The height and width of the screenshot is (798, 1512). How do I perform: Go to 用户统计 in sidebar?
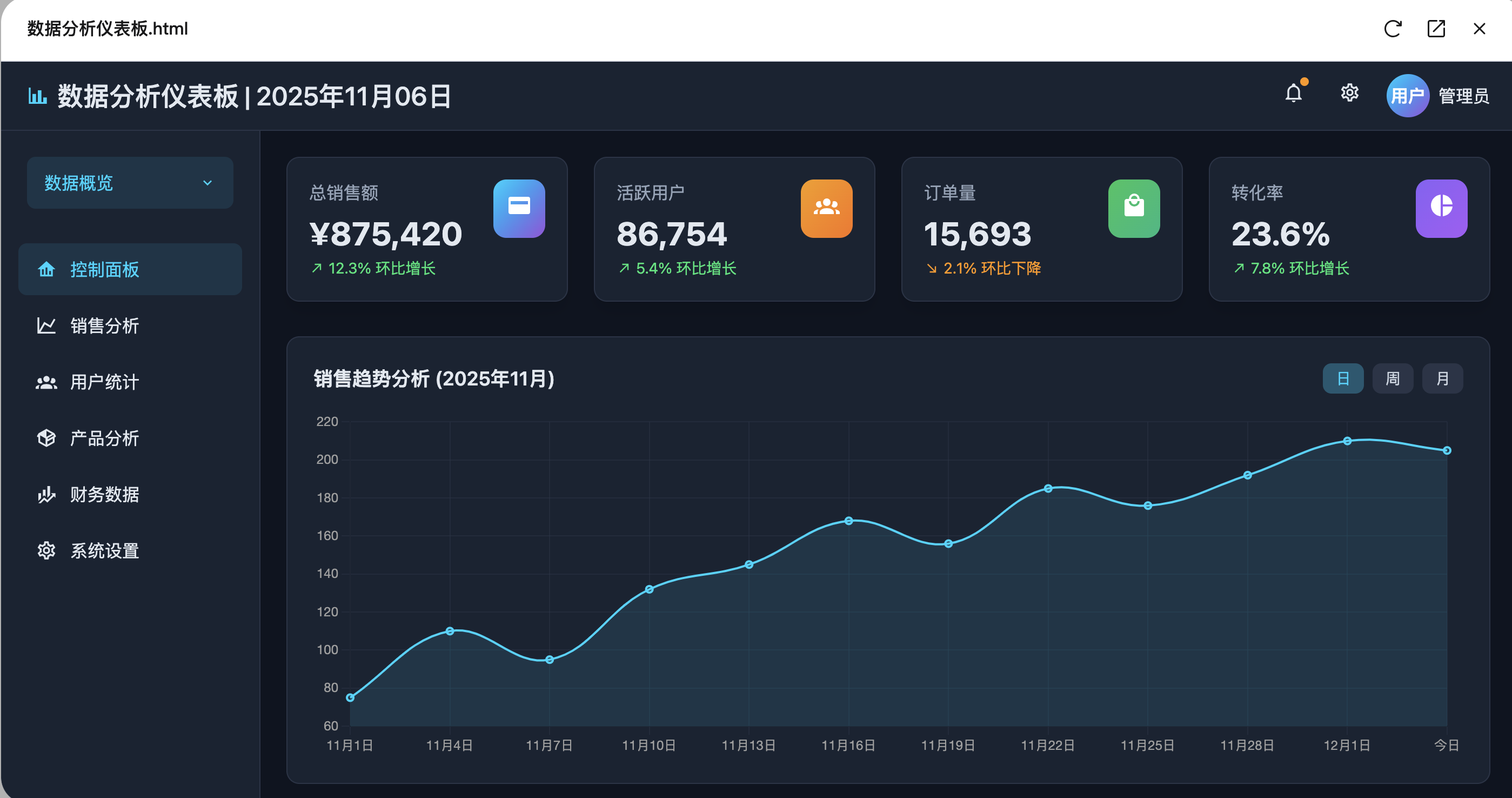(104, 382)
